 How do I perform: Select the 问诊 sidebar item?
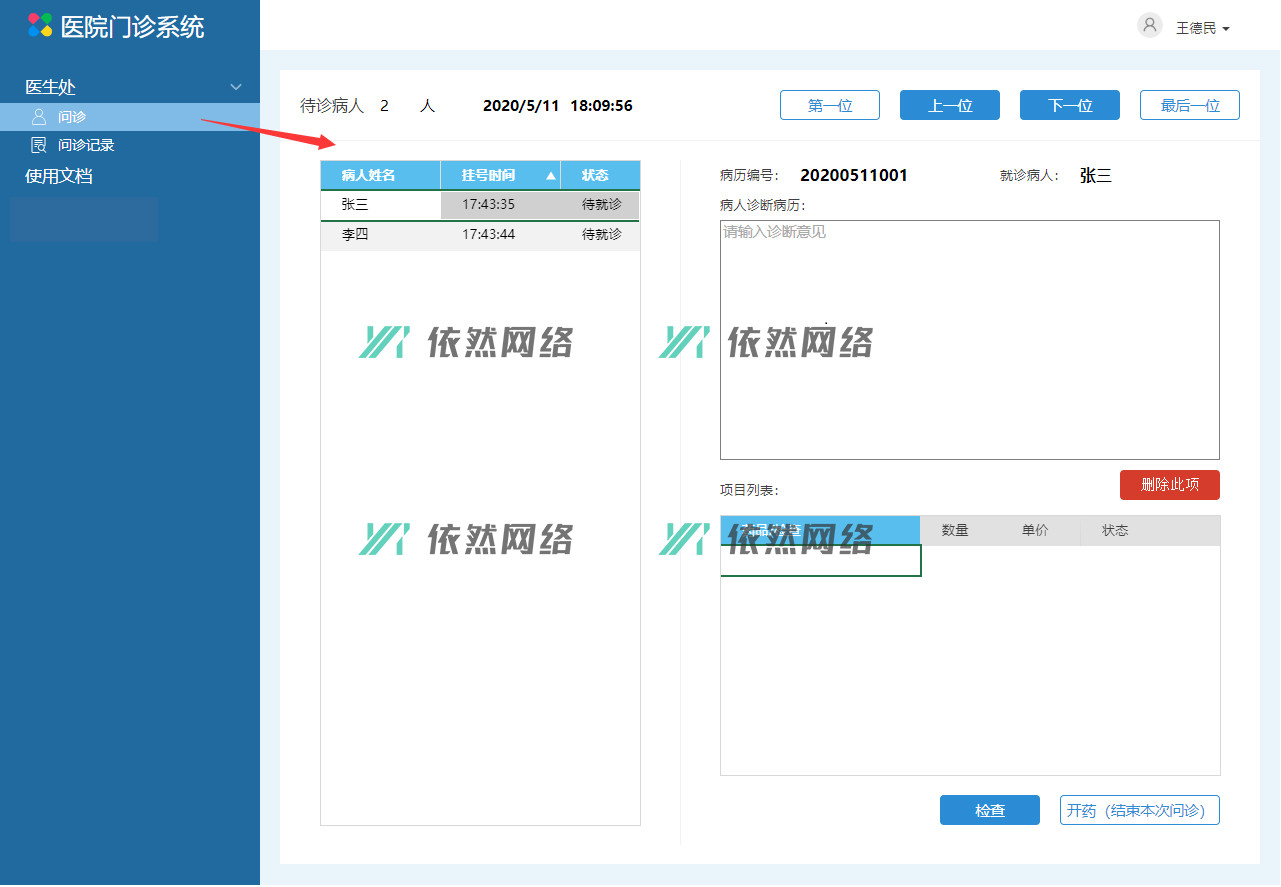coord(72,117)
